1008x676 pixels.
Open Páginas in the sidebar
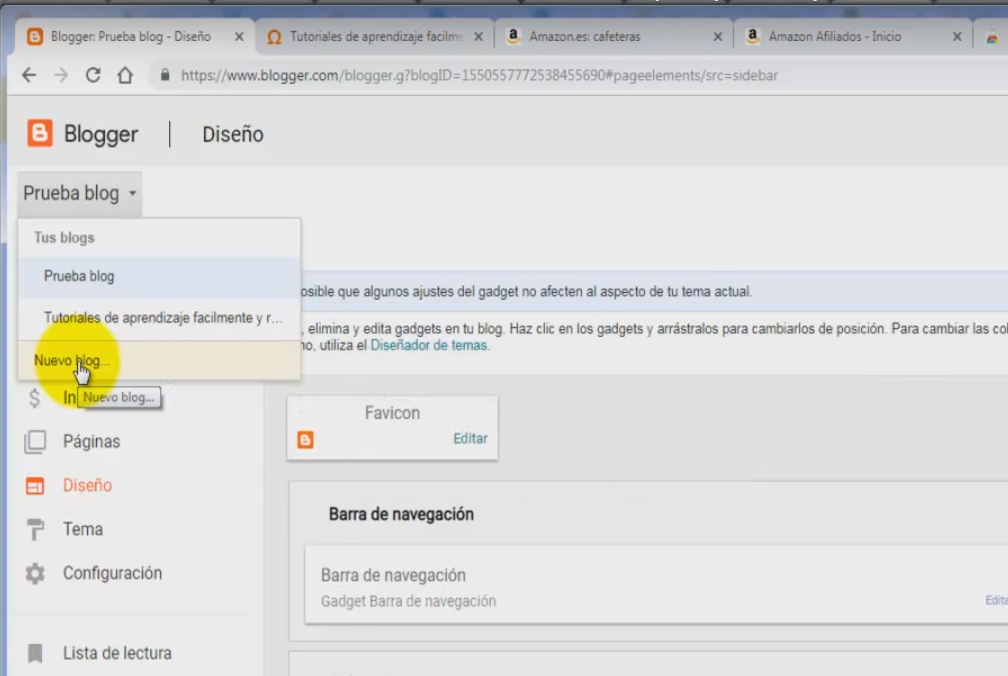pos(91,441)
